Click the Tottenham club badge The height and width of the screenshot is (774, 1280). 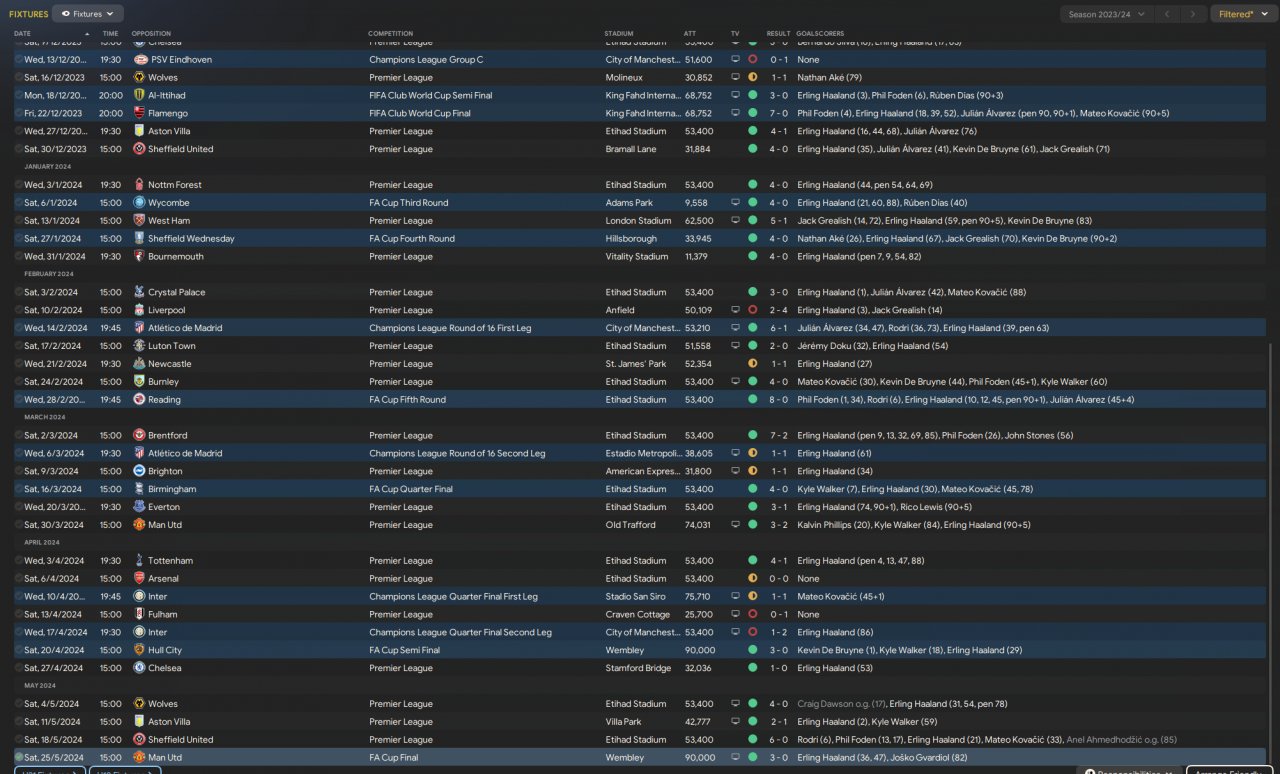[140, 561]
